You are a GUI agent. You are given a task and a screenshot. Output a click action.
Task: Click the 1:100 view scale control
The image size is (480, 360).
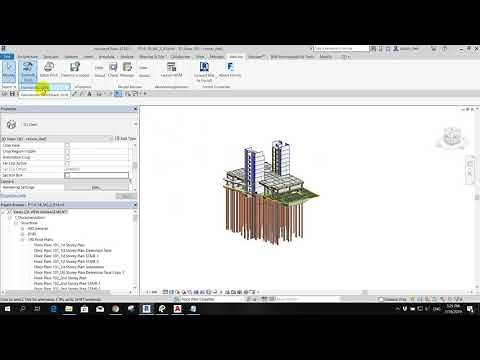pos(153,292)
